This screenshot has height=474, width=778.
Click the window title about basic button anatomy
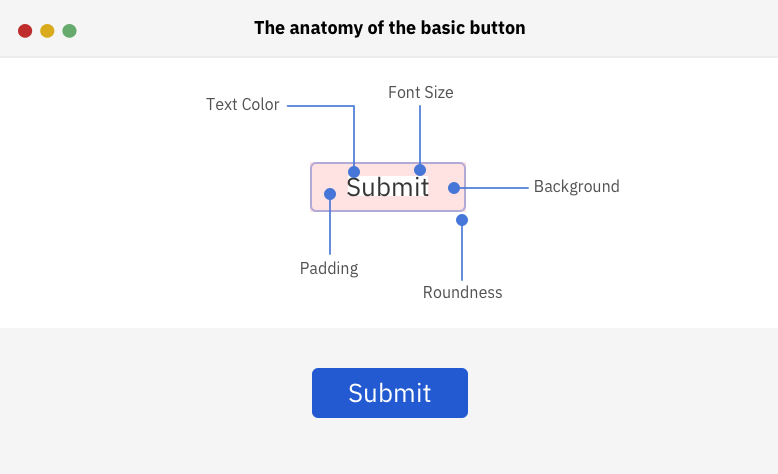[x=389, y=28]
